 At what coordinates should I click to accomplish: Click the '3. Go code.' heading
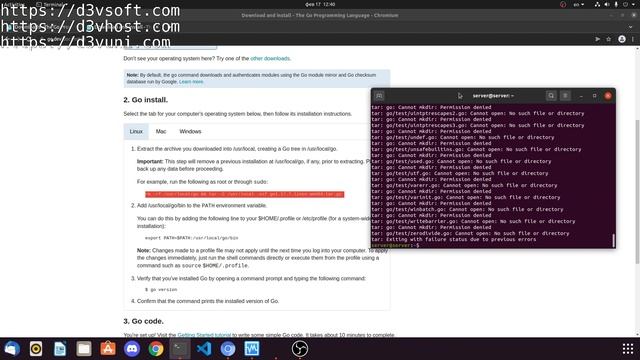click(x=143, y=321)
